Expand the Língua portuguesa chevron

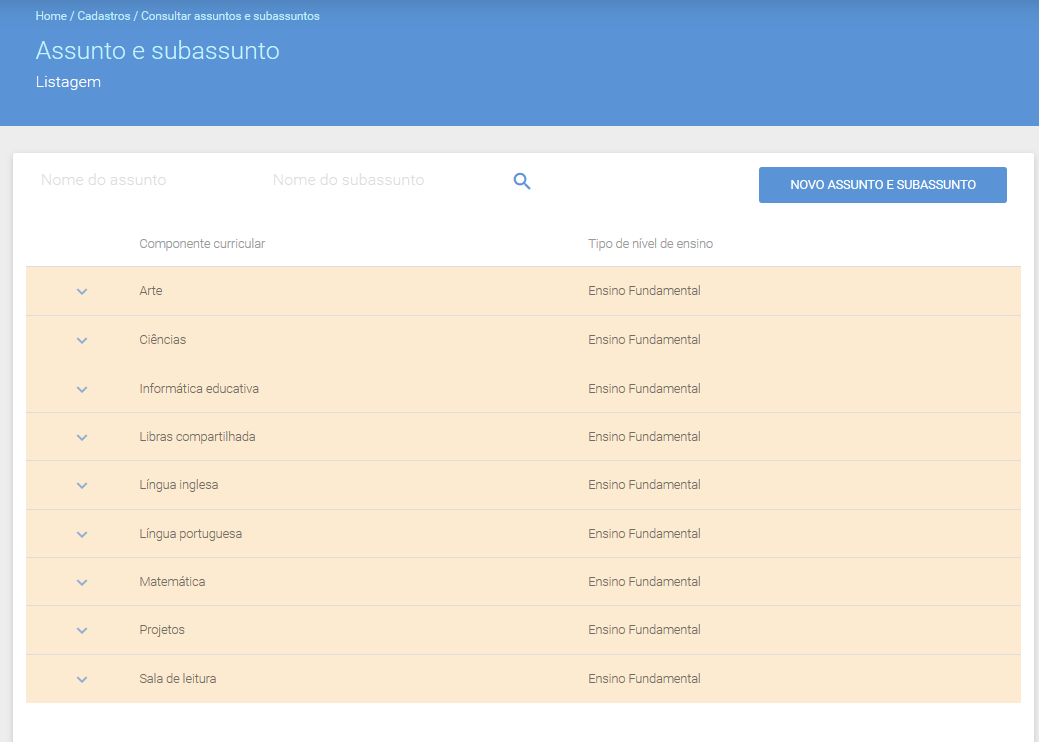pos(82,535)
